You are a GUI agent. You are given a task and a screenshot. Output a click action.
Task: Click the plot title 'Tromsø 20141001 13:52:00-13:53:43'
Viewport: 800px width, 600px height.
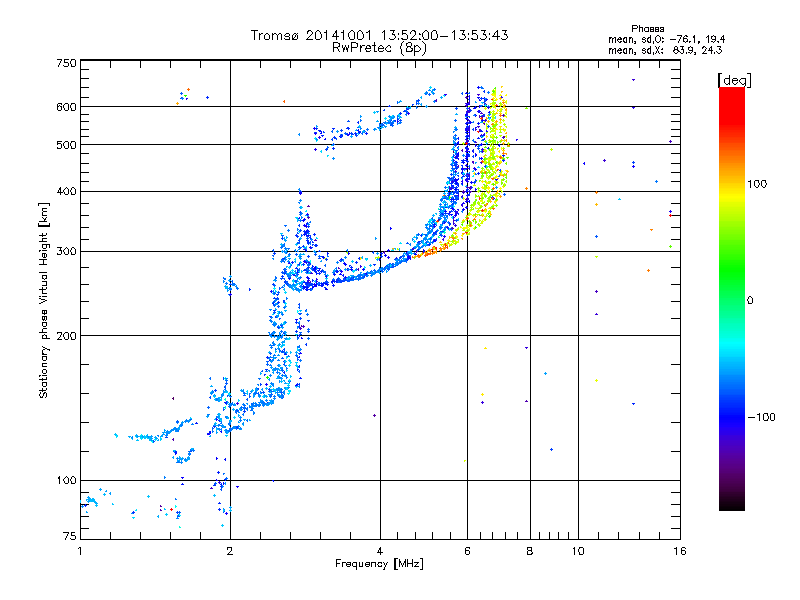point(379,35)
